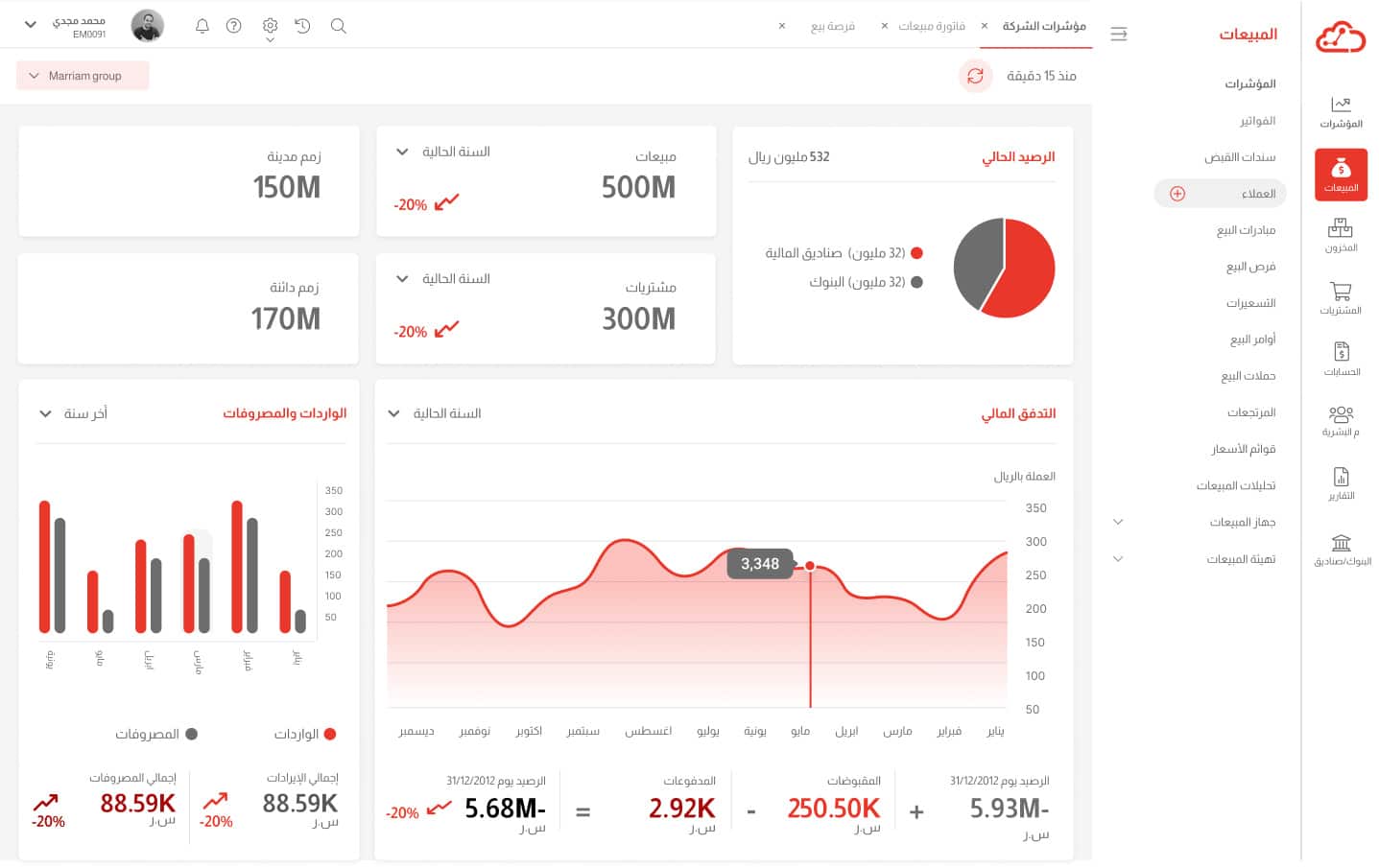Image resolution: width=1379 pixels, height=868 pixels.
Task: Open the Purchases (المشتريات) cart icon
Action: (x=1340, y=297)
